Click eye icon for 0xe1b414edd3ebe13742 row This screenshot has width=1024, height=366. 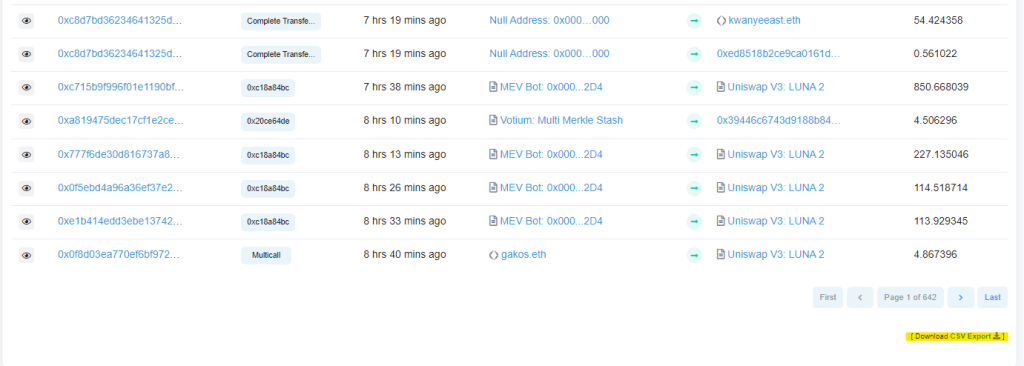click(26, 222)
